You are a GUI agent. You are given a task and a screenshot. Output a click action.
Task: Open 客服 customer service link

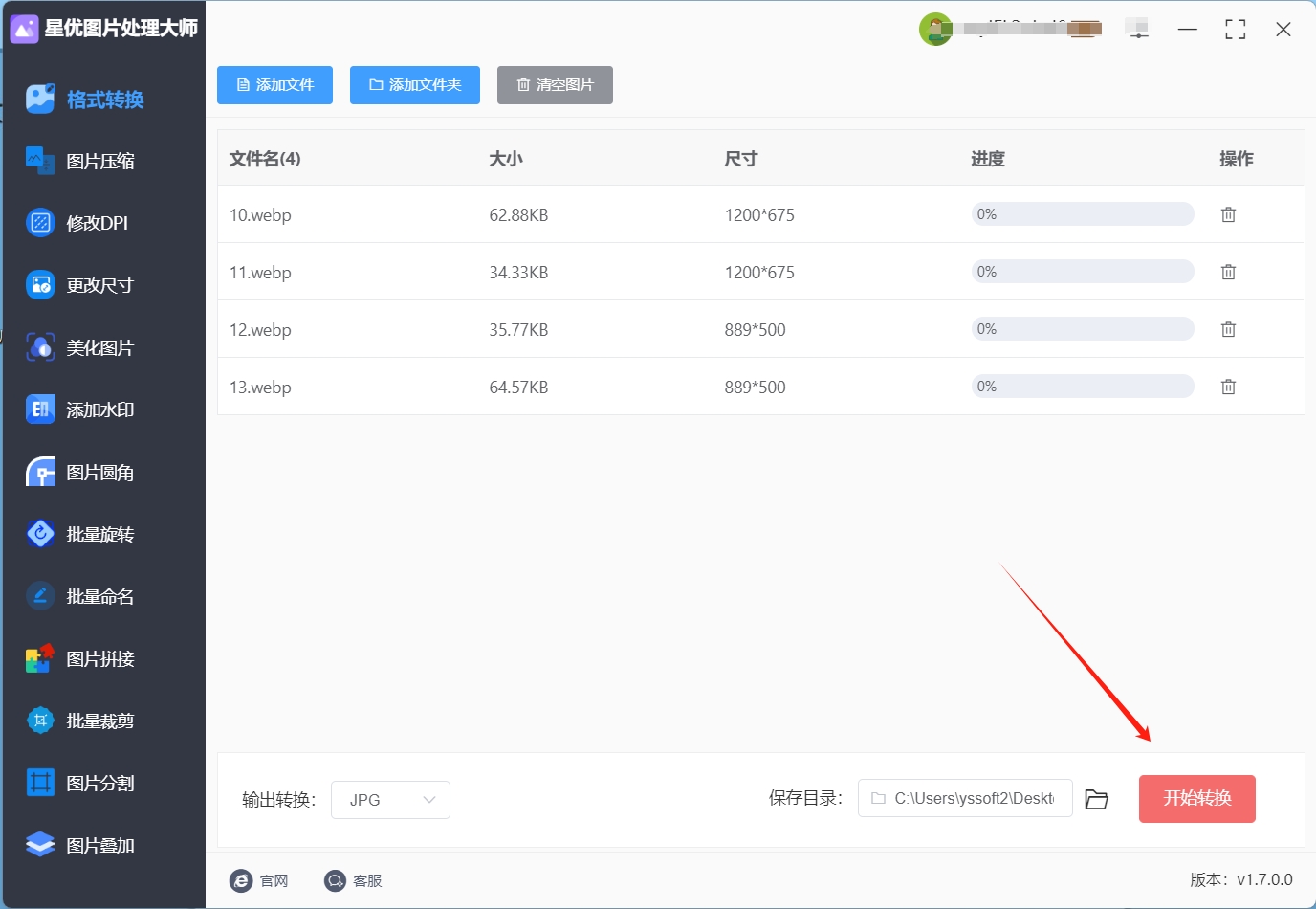353,880
